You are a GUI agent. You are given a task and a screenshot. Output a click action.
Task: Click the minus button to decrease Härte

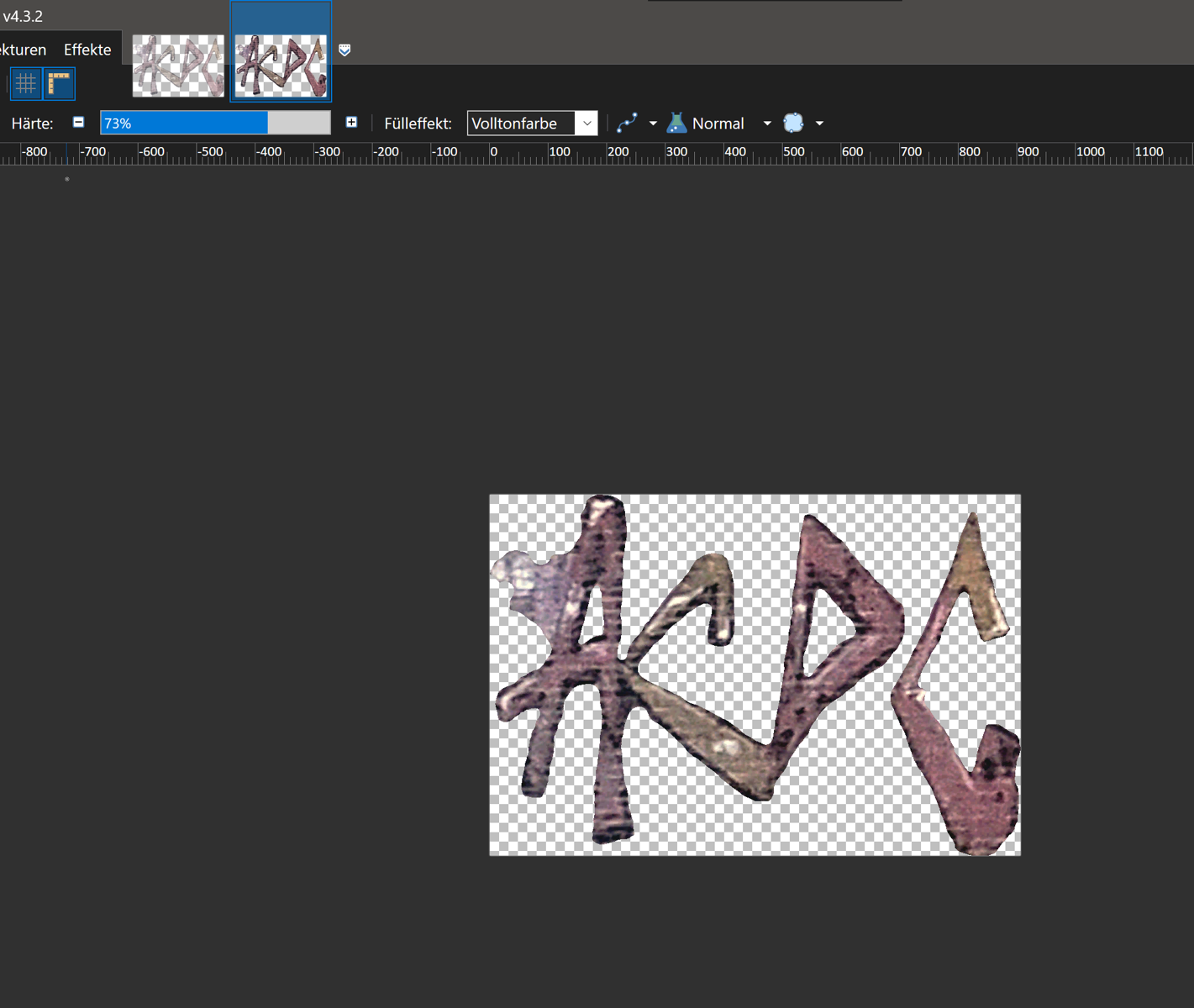(x=78, y=123)
